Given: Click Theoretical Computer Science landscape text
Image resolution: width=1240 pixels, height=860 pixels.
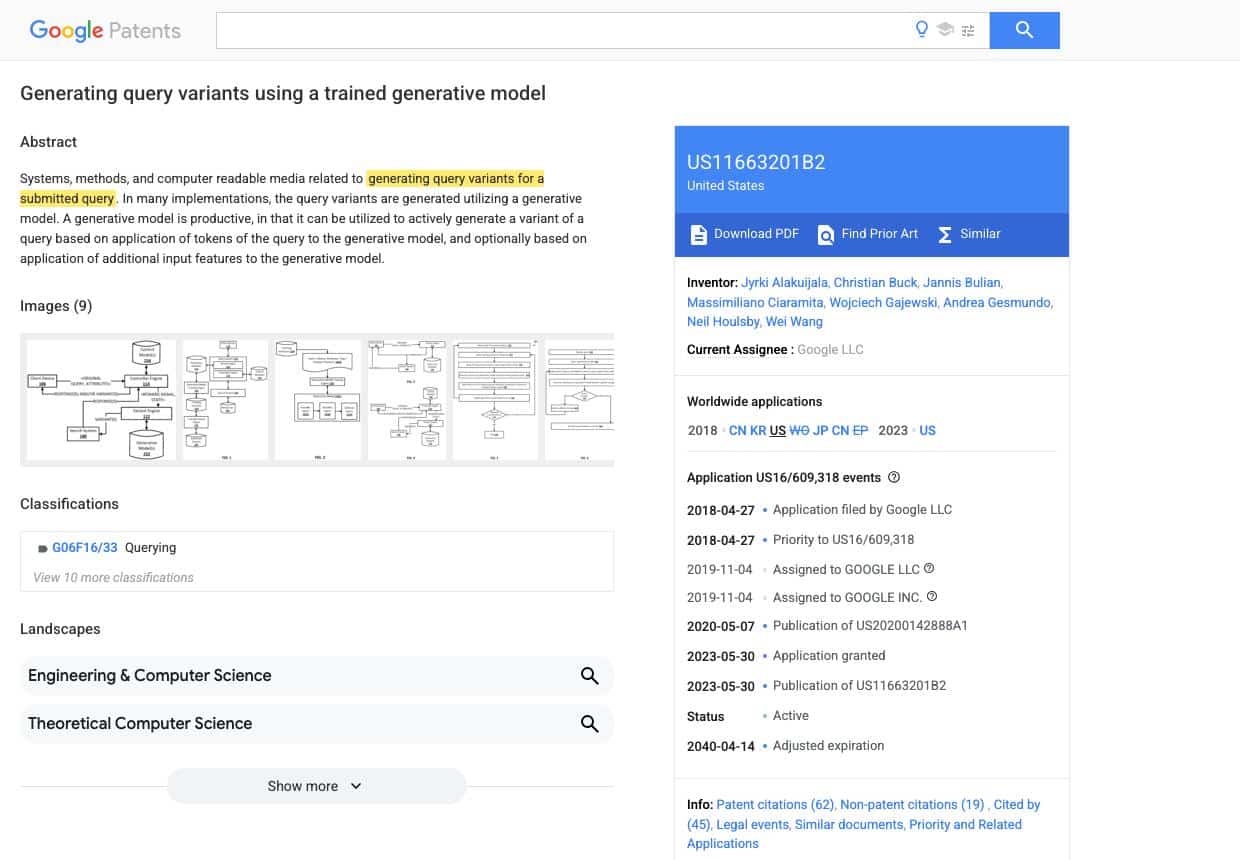Looking at the screenshot, I should [x=140, y=723].
